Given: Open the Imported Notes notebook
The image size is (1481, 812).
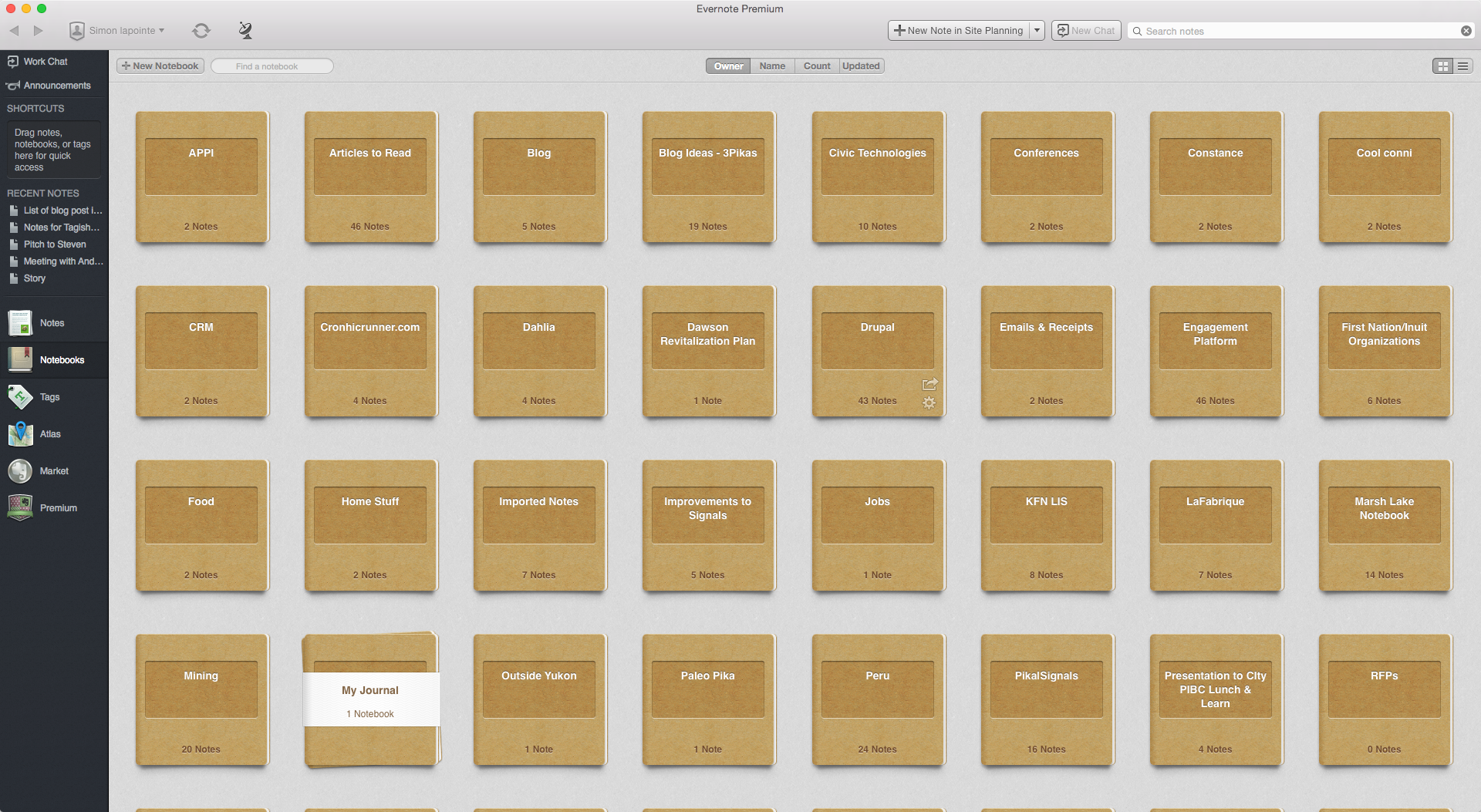Looking at the screenshot, I should tap(539, 526).
